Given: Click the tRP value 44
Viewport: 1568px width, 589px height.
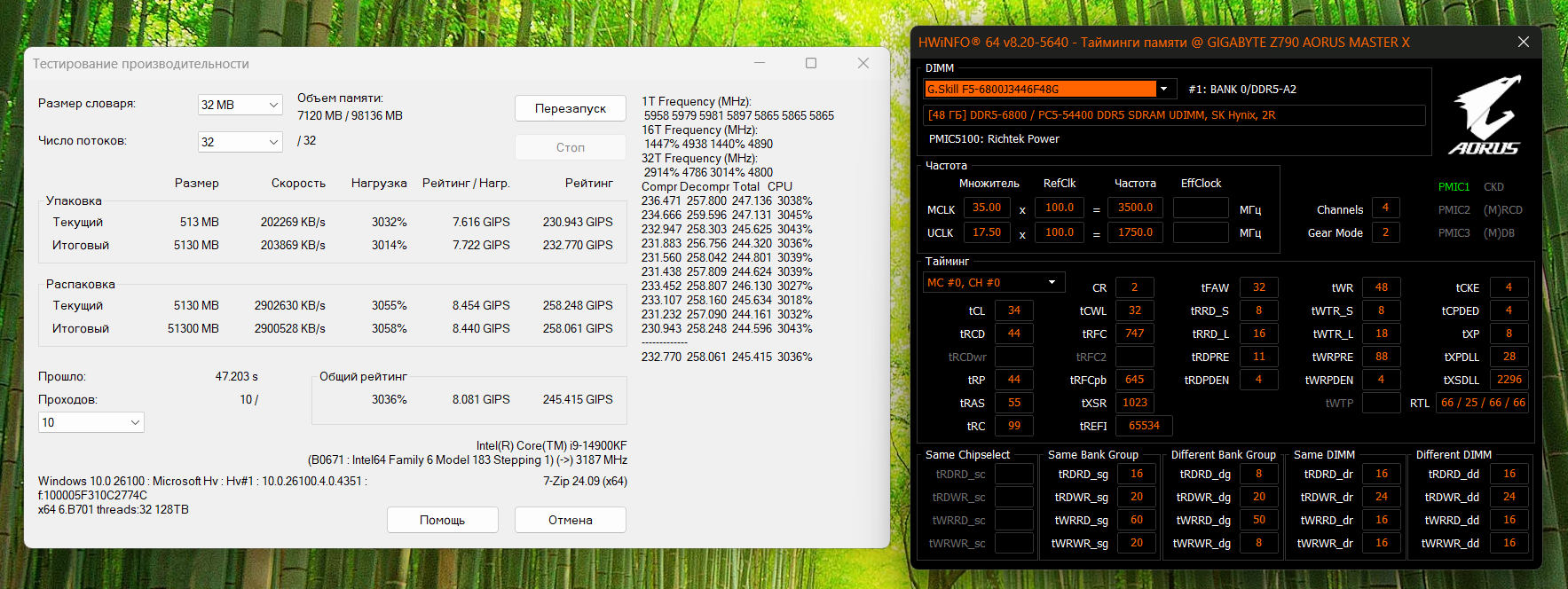Looking at the screenshot, I should click(x=1014, y=380).
